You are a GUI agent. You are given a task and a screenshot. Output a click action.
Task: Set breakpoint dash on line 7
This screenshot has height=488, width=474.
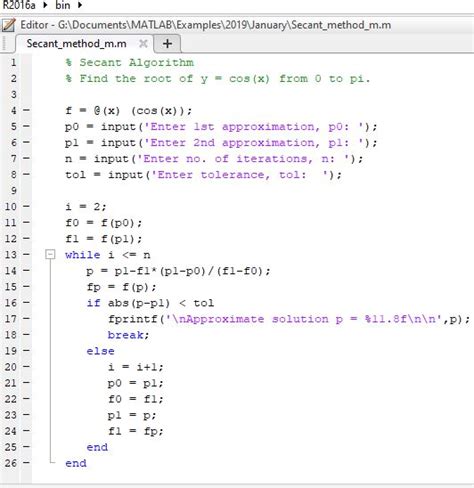point(26,158)
